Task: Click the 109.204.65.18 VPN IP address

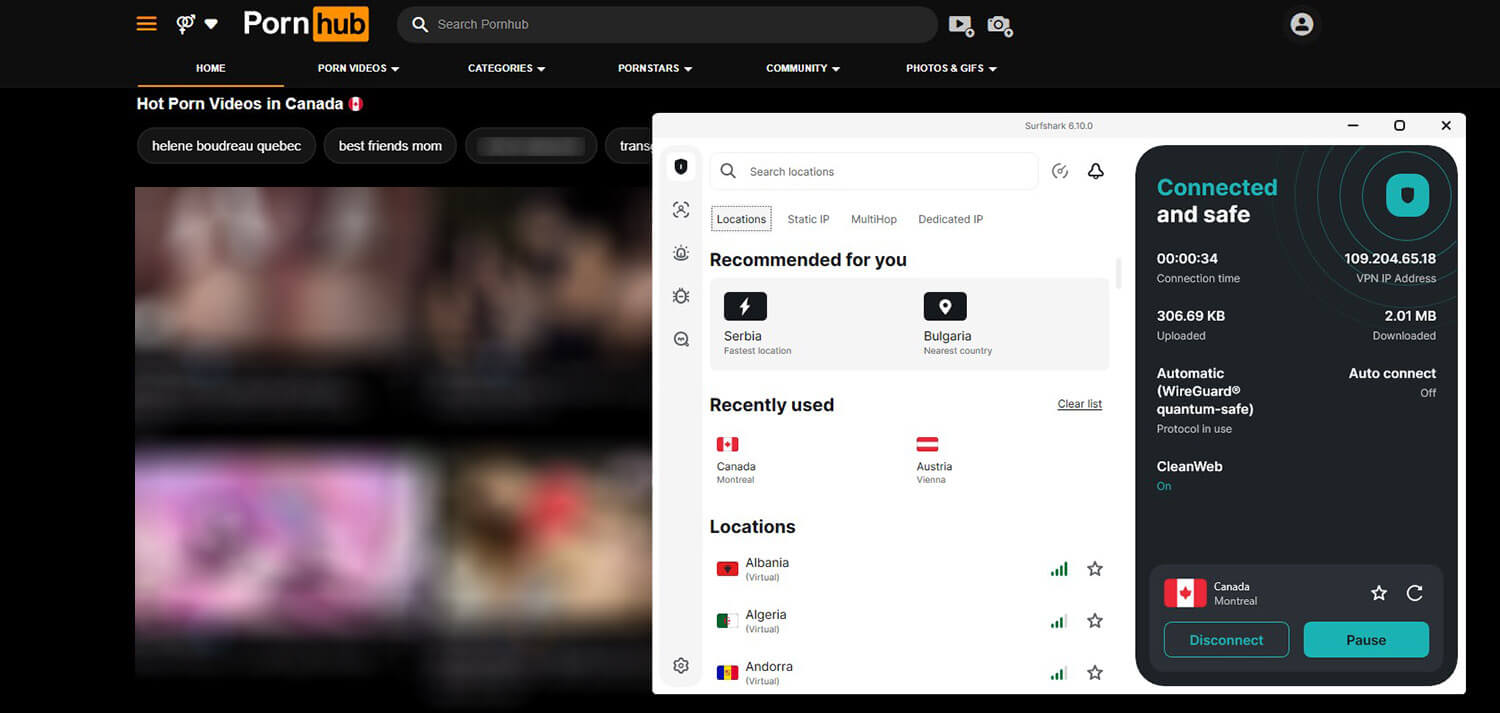Action: click(1390, 259)
